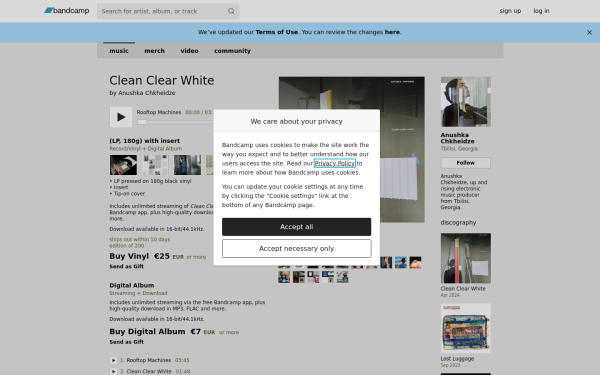Choose Accept necessary only

[x=297, y=249]
